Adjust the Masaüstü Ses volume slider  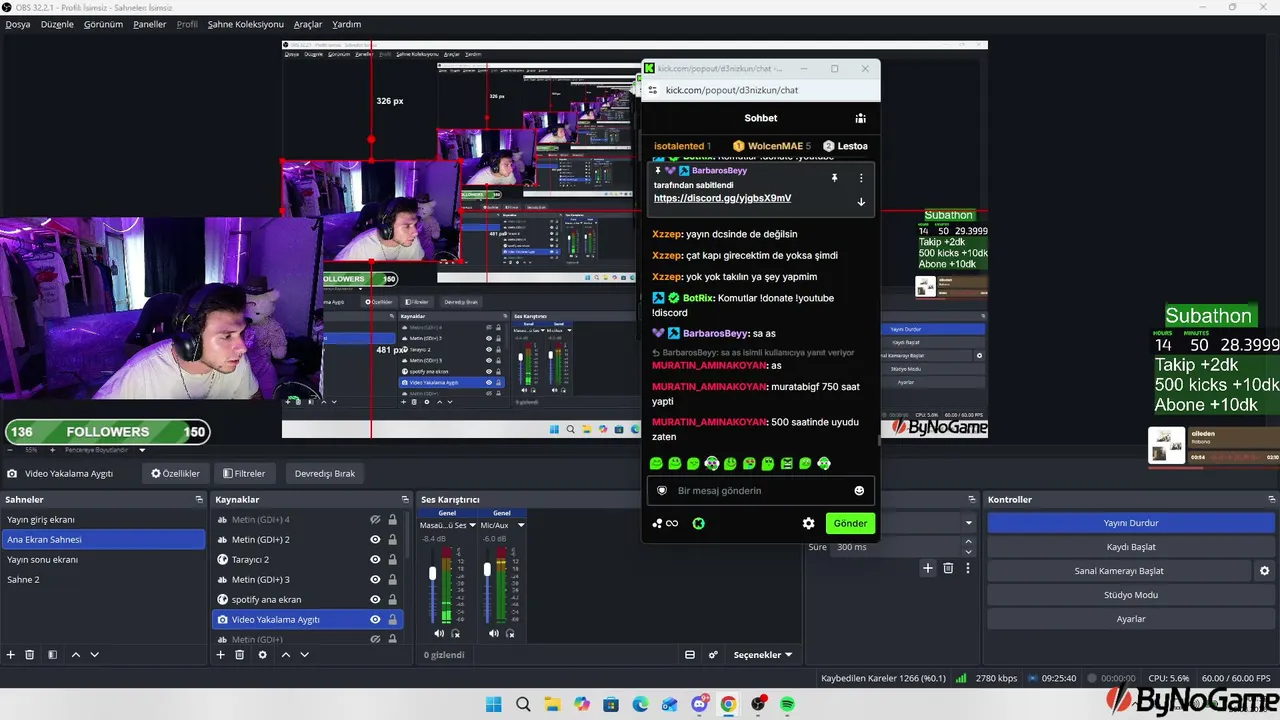[433, 573]
